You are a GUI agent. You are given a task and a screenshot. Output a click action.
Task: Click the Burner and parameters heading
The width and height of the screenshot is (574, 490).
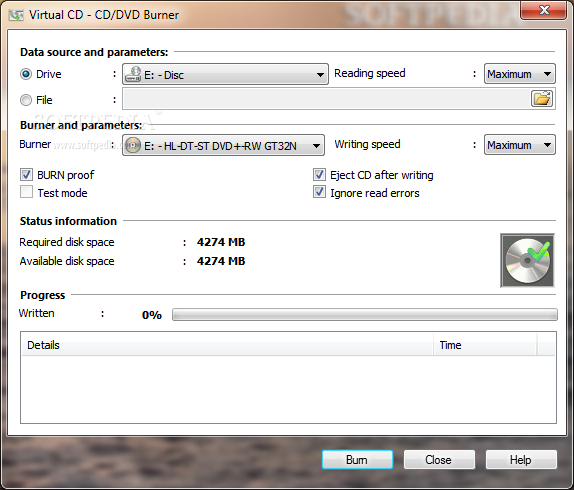click(81, 125)
